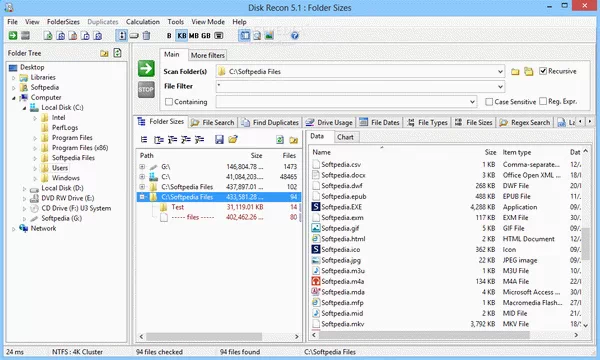This screenshot has width=600, height=360.
Task: Click the large STOP button
Action: (x=146, y=90)
